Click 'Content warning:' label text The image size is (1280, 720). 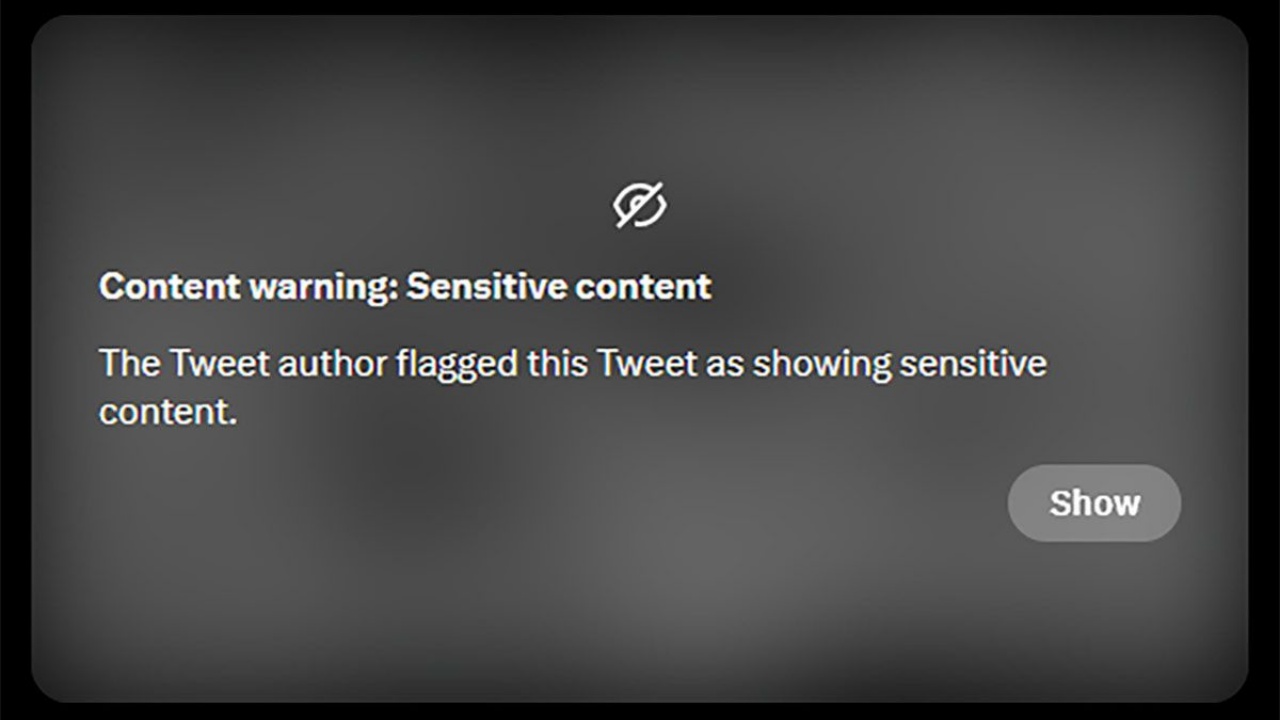248,287
